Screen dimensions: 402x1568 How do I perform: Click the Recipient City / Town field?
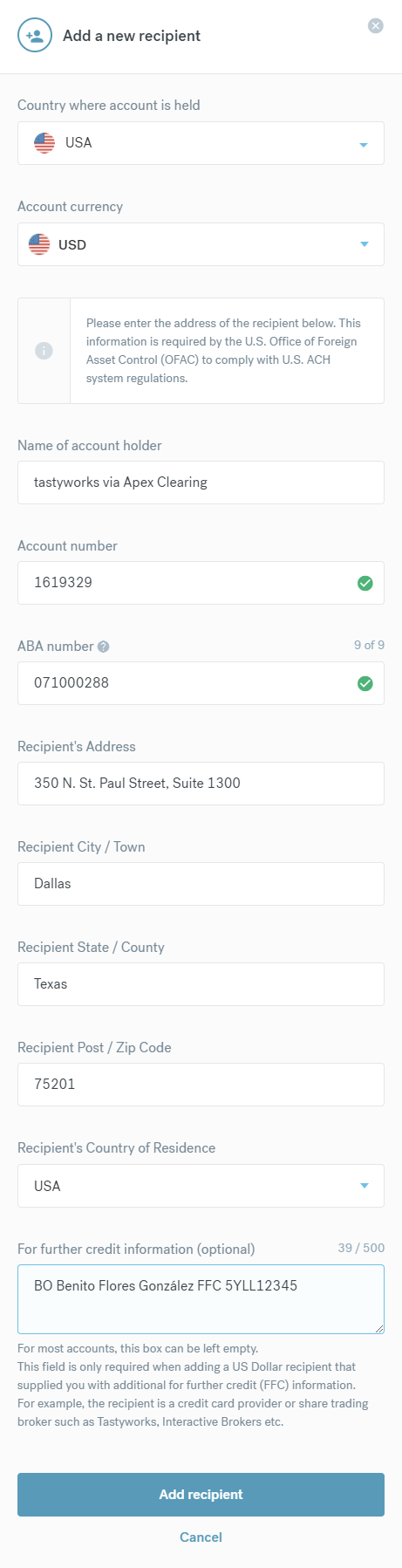pyautogui.click(x=201, y=884)
